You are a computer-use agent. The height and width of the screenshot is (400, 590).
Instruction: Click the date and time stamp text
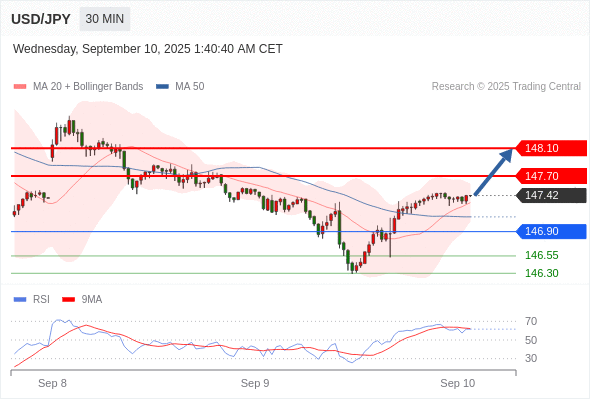[148, 49]
